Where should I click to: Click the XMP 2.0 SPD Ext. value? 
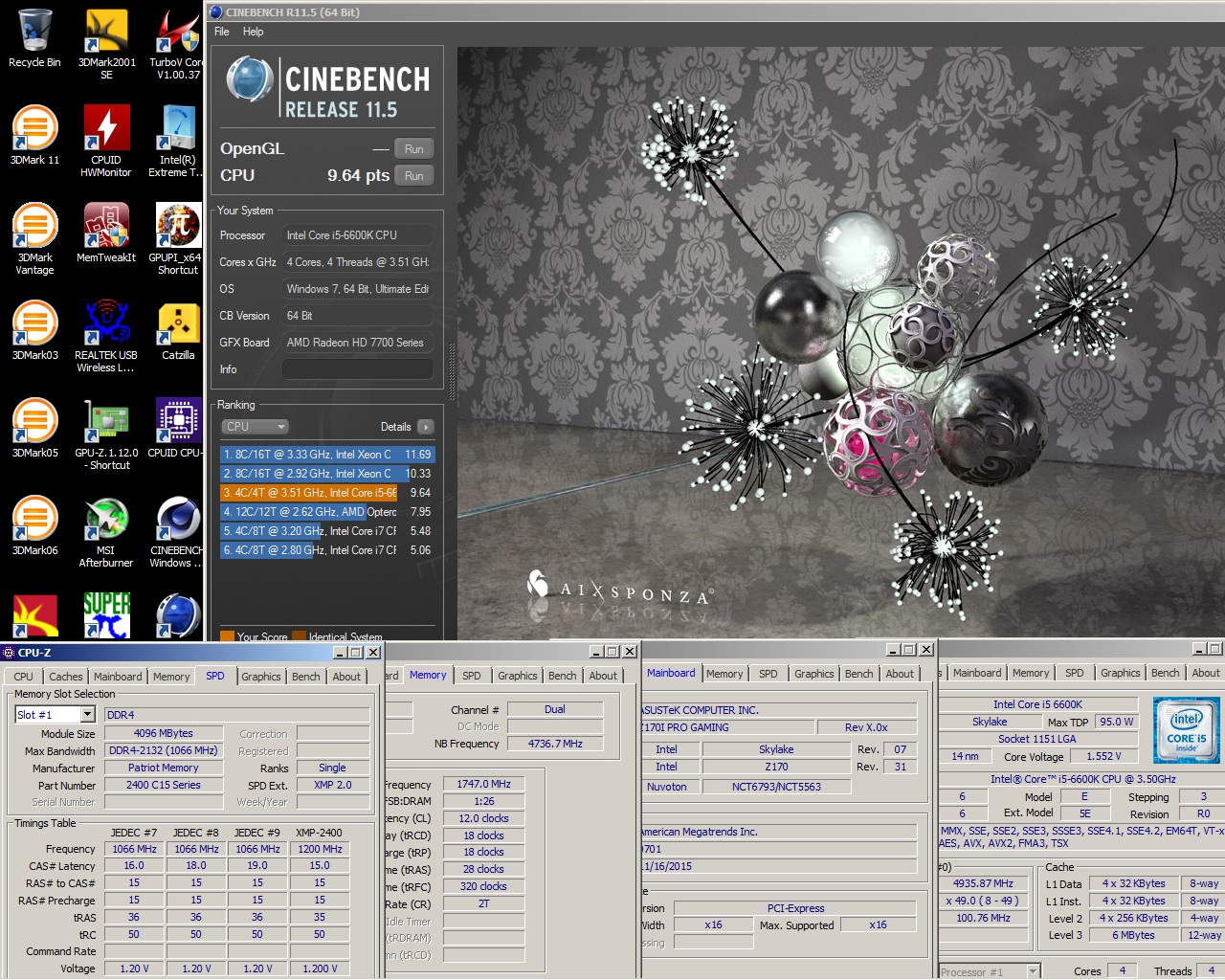[x=332, y=785]
